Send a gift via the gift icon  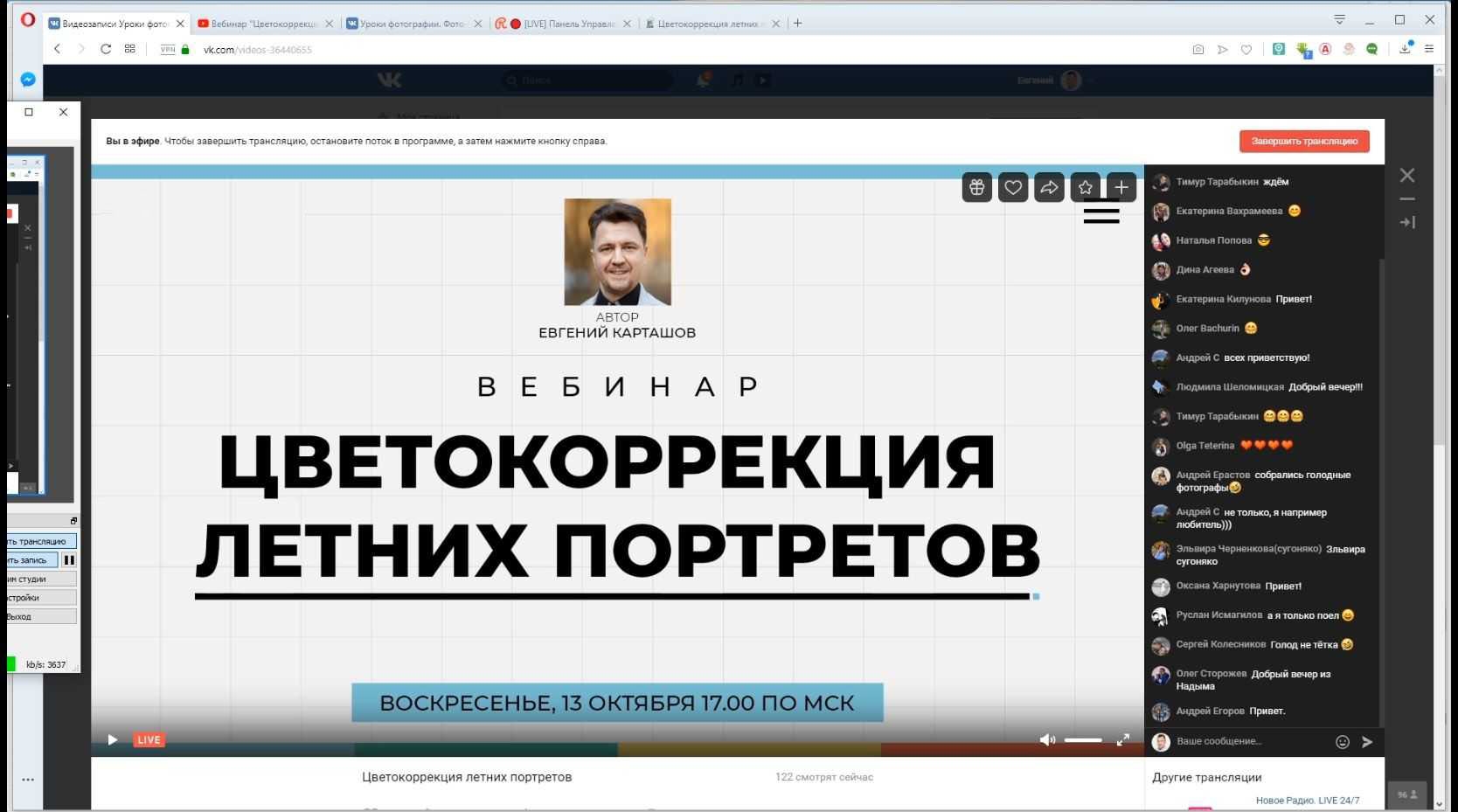coord(977,187)
